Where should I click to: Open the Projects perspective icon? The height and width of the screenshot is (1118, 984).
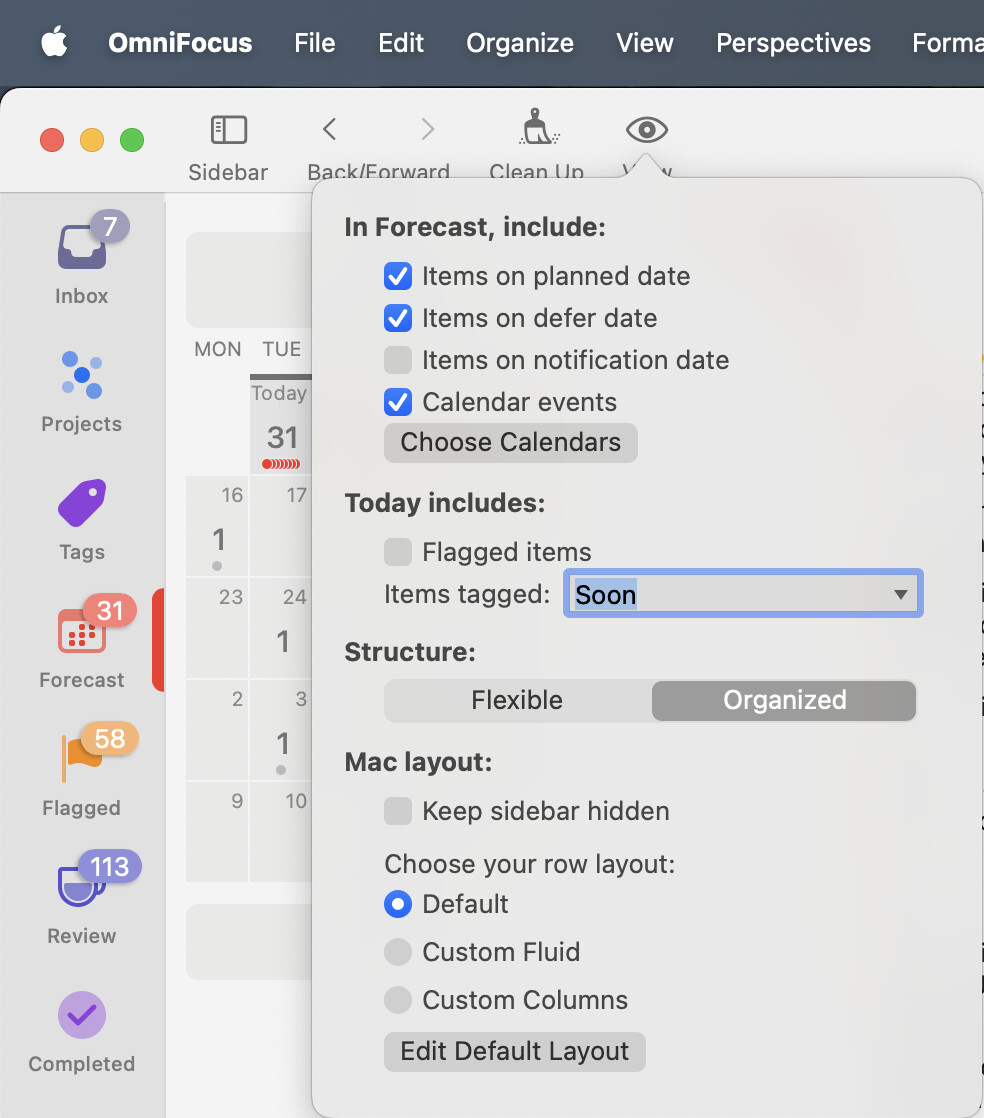pyautogui.click(x=82, y=375)
